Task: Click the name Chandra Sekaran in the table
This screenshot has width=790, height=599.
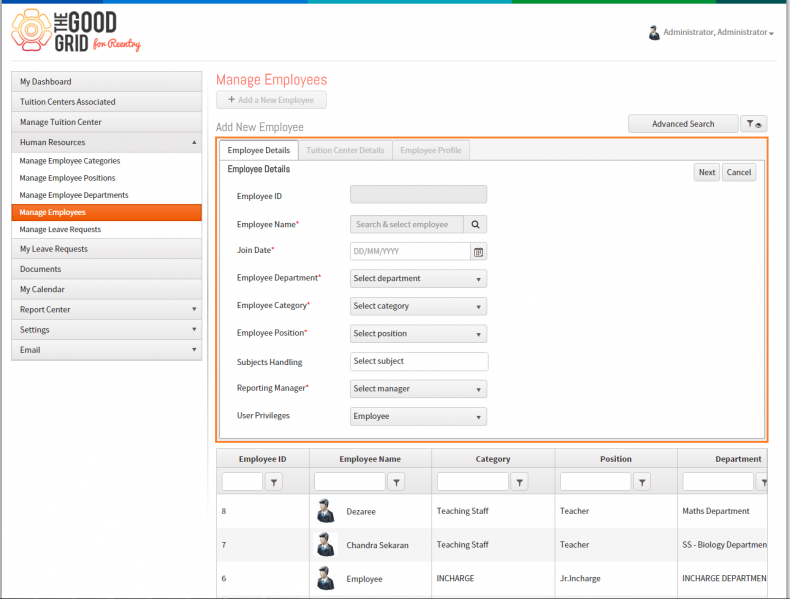Action: click(377, 546)
